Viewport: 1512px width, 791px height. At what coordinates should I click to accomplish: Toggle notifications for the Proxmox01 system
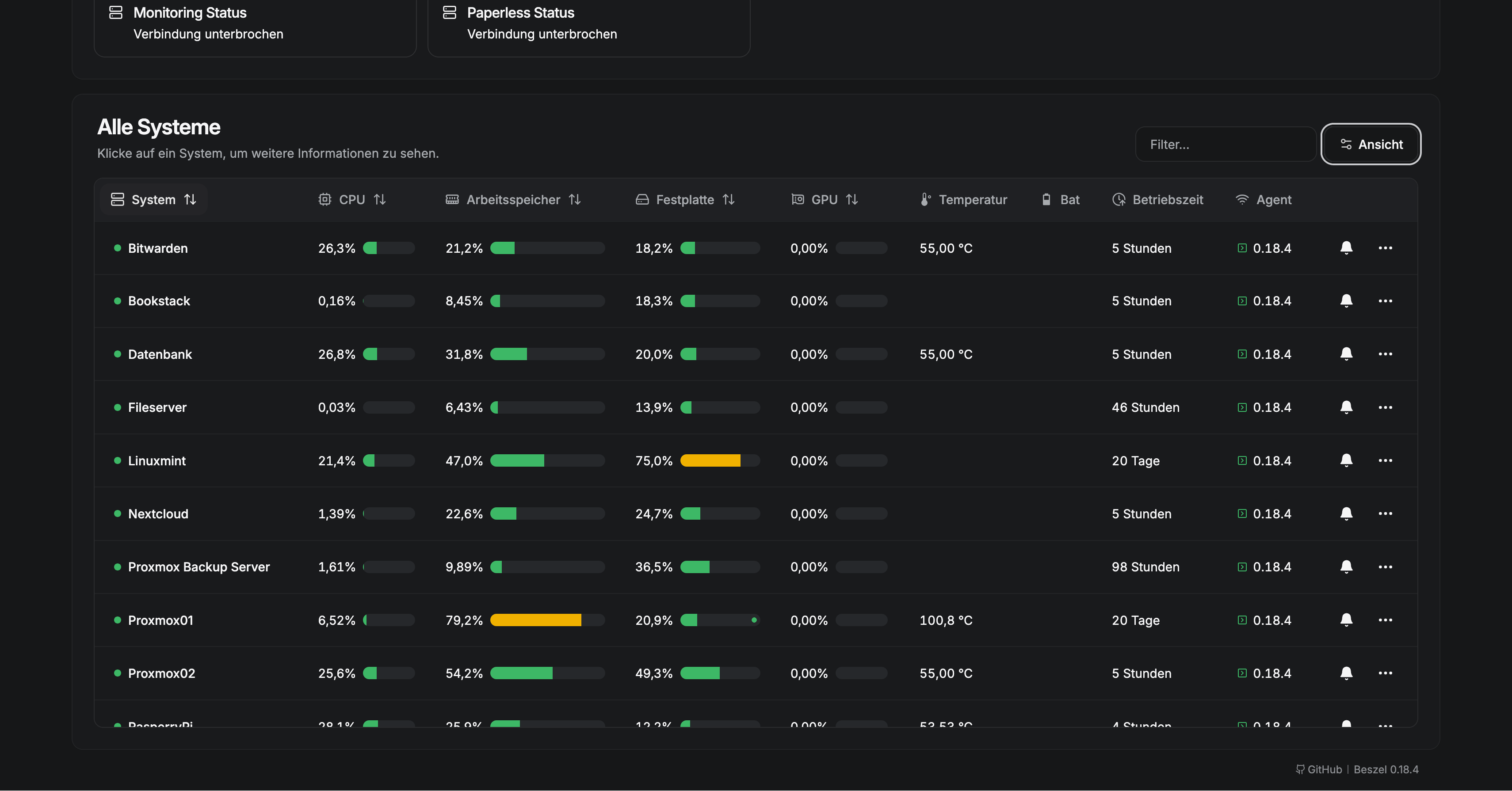click(x=1347, y=620)
